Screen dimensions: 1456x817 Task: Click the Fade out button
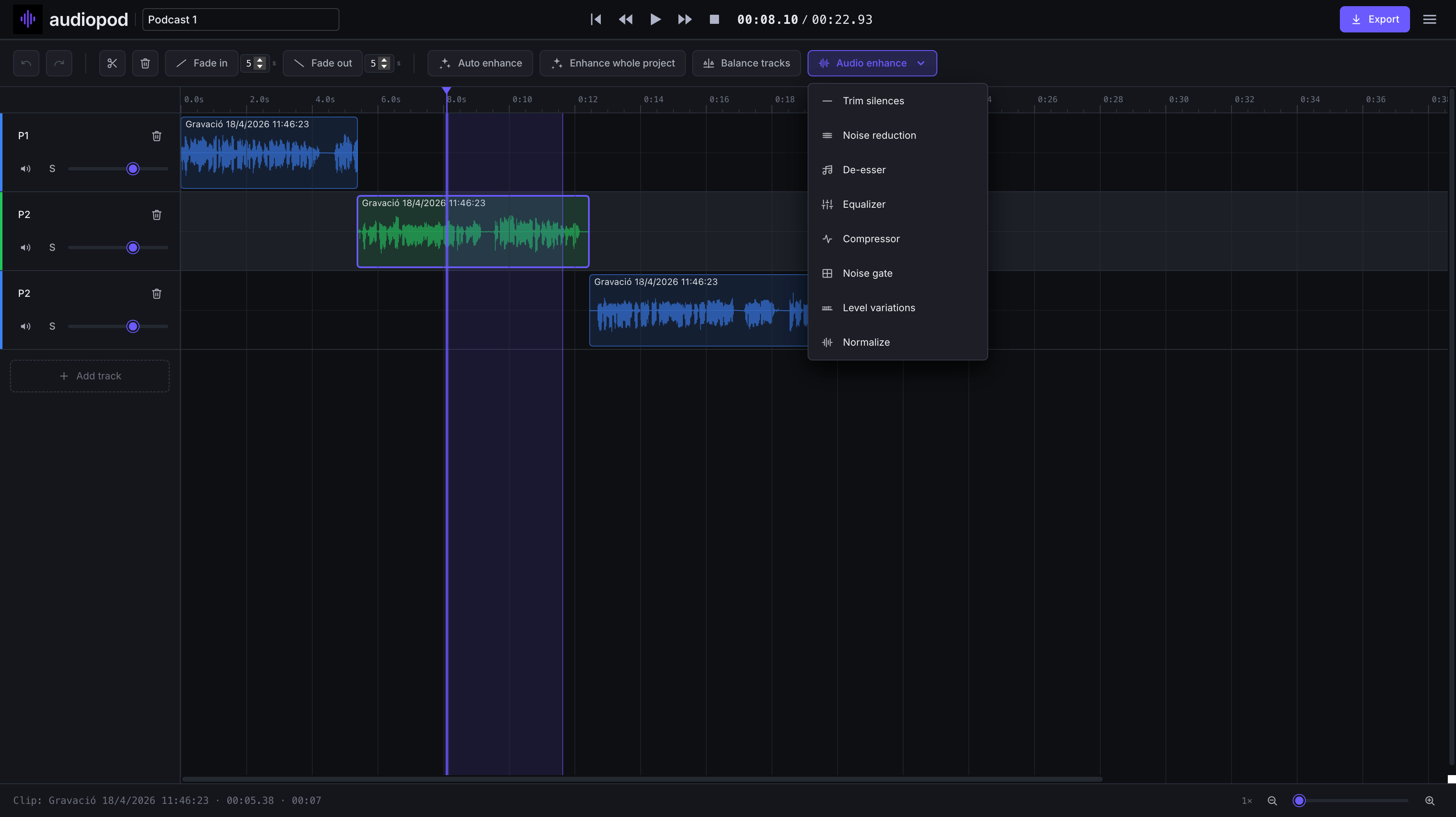[x=322, y=63]
